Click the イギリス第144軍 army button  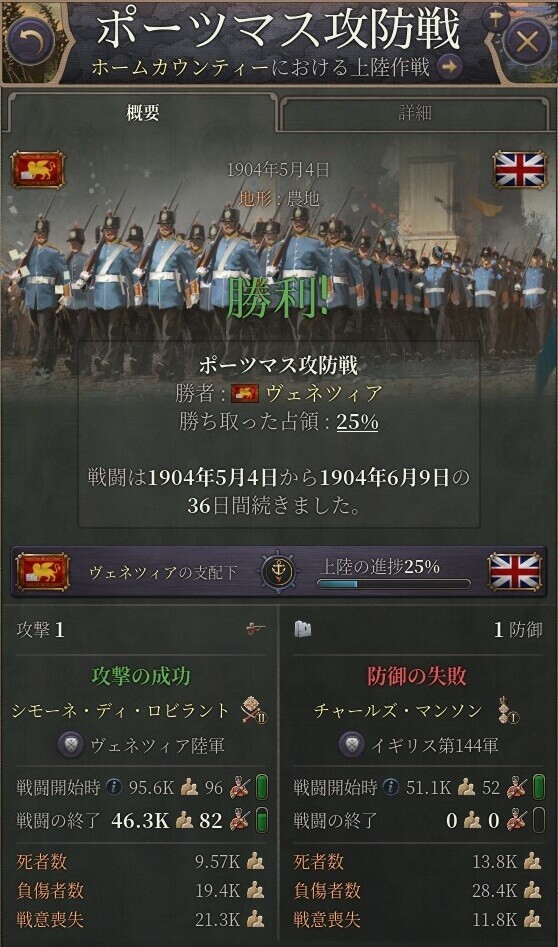click(419, 746)
